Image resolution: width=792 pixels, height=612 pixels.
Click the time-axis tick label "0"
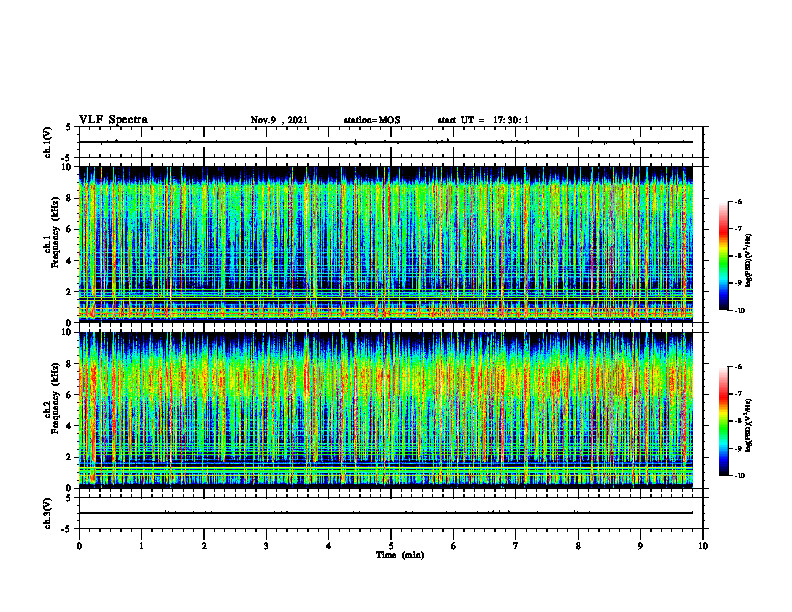pos(79,546)
